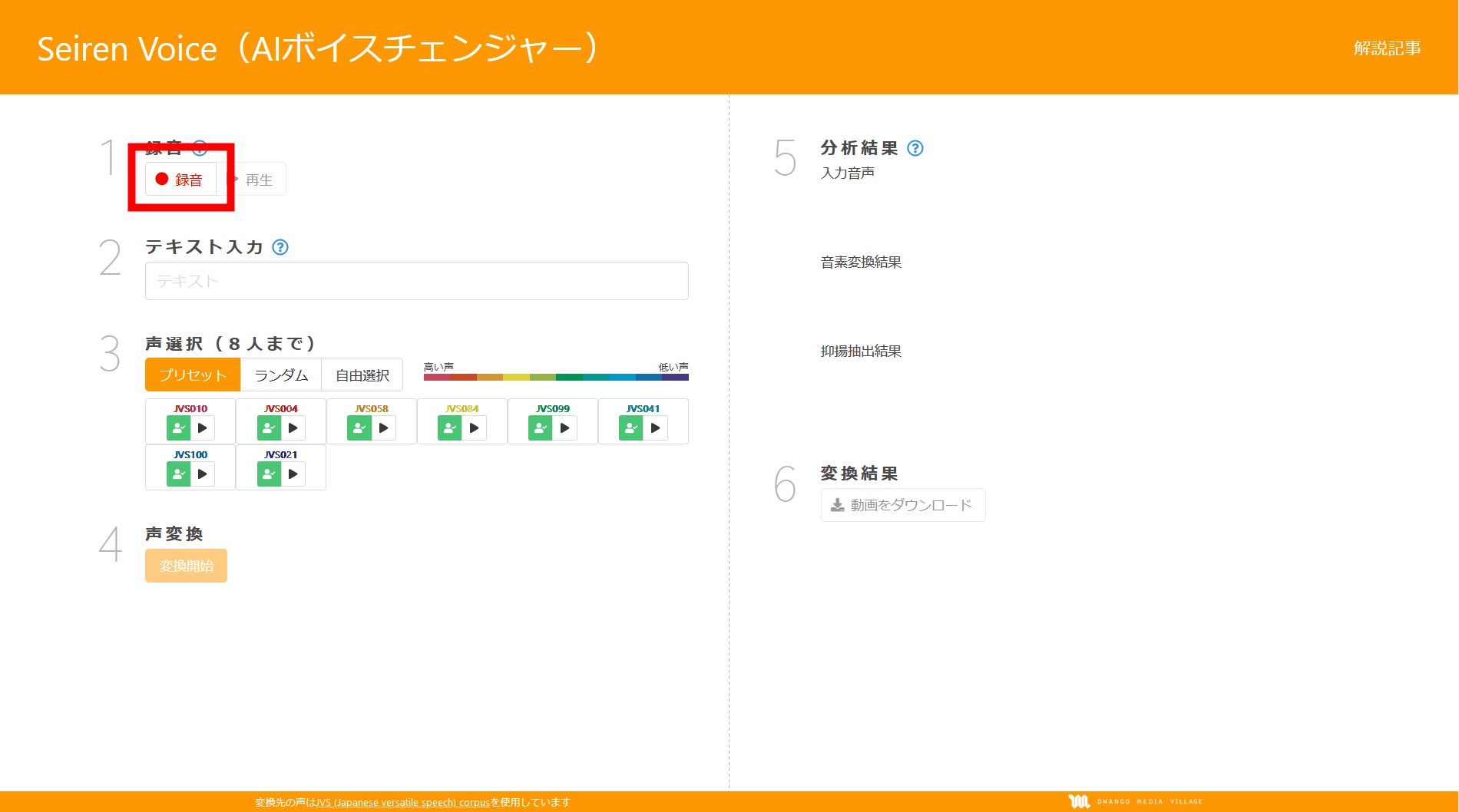Play the JVS041 voice sample

click(x=656, y=428)
